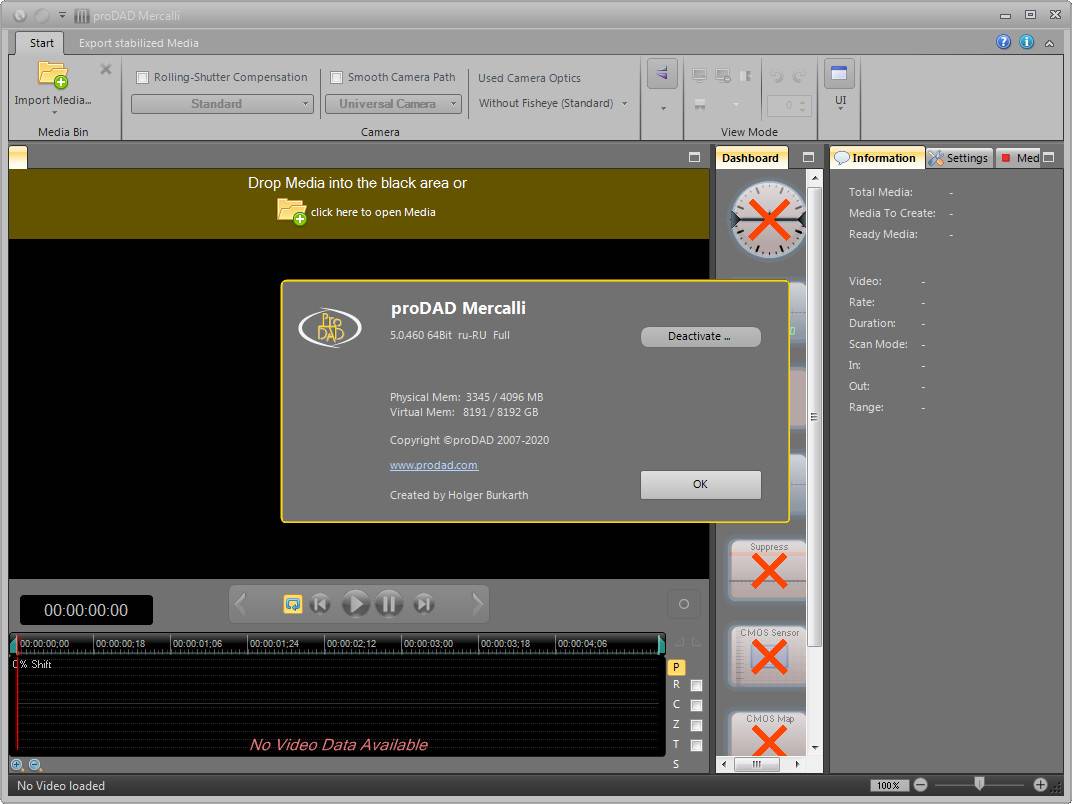Expand the Import Media dropdown arrow
This screenshot has width=1072, height=804.
[54, 113]
